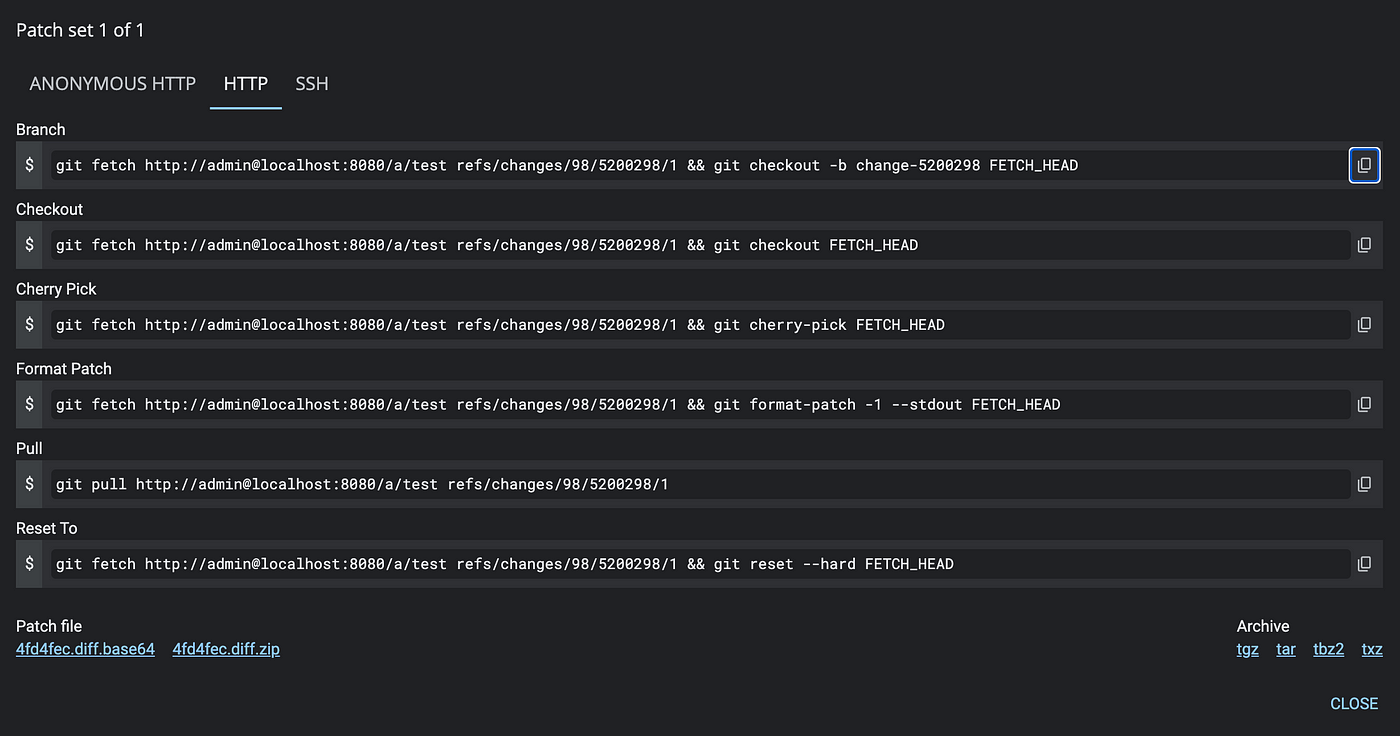1400x736 pixels.
Task: Click the Branch git fetch command field
Action: click(700, 165)
